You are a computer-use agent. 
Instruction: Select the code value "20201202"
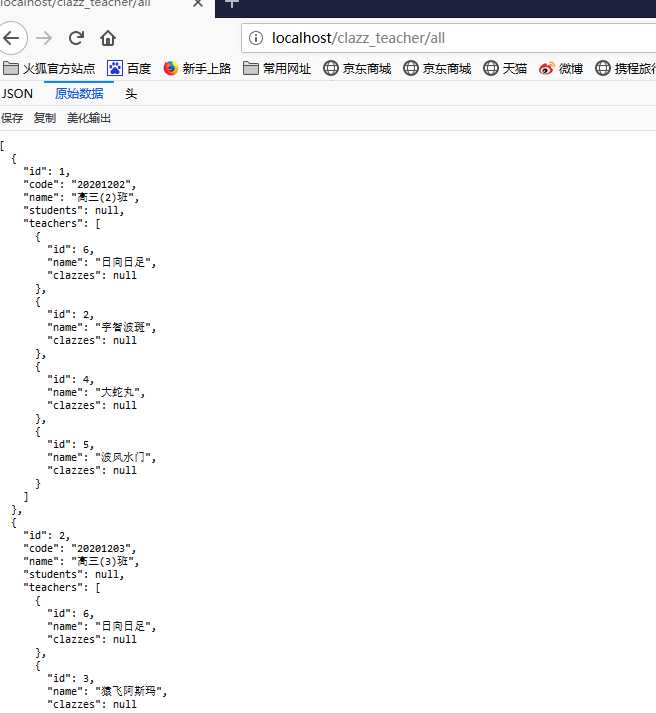coord(101,185)
